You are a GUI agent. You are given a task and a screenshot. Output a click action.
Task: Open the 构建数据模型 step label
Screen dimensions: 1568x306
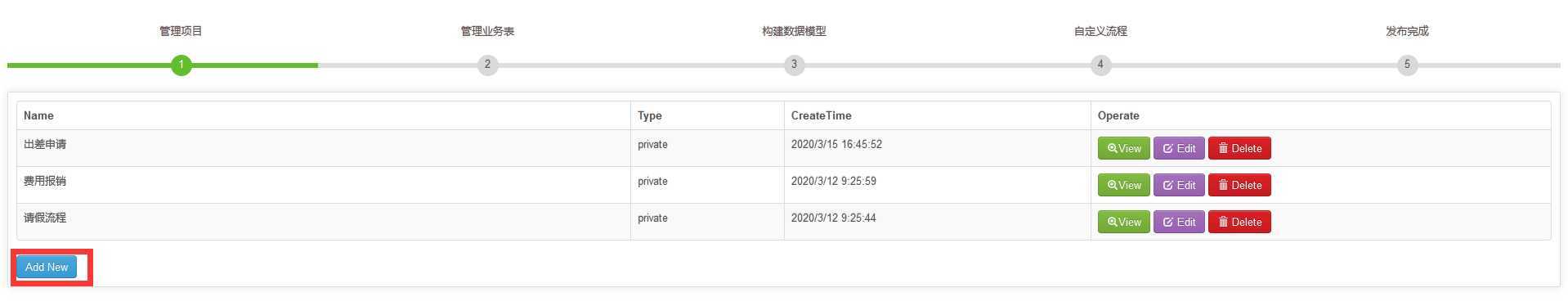(794, 31)
